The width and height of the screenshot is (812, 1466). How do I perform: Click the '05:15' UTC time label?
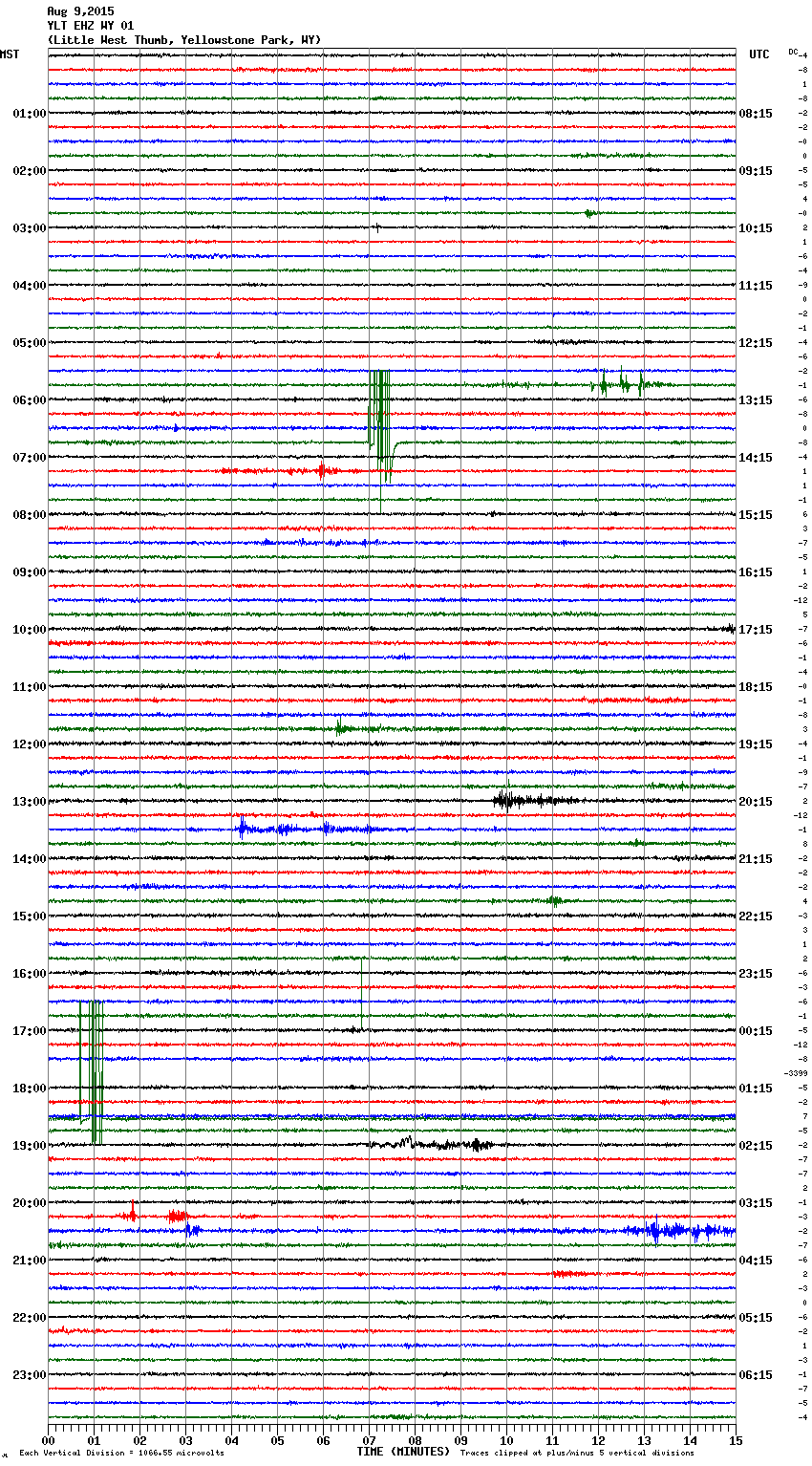[x=756, y=1318]
